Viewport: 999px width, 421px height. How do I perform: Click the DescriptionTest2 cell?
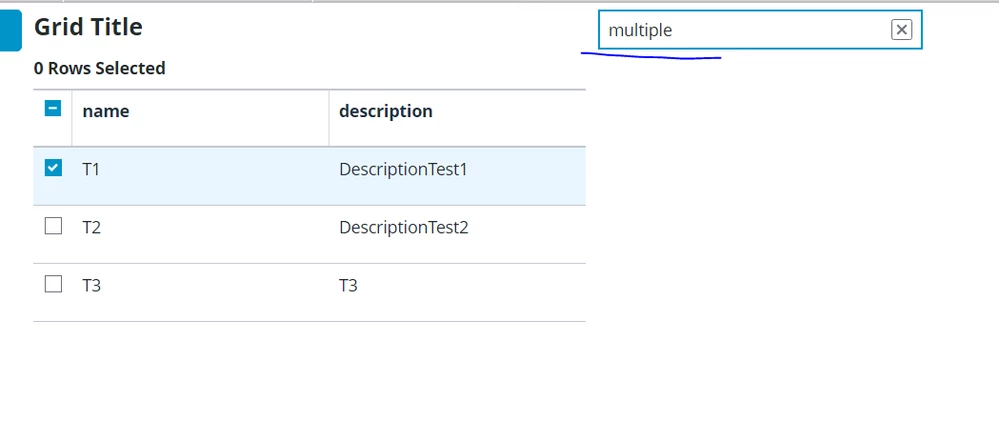tap(403, 227)
